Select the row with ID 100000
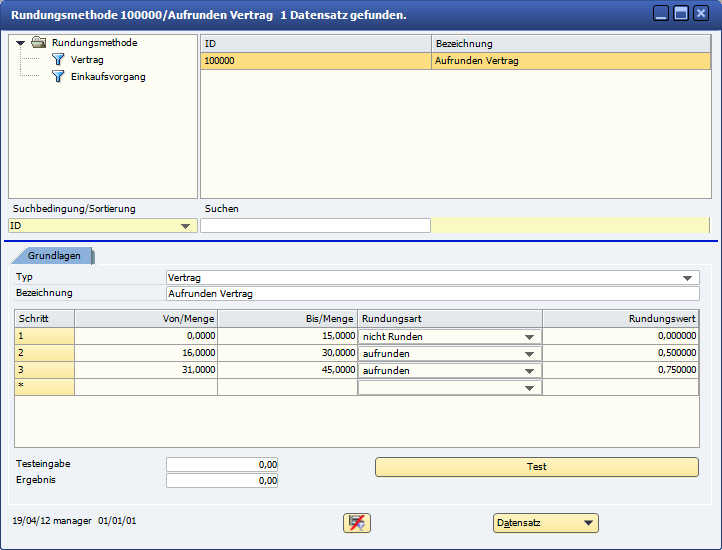Viewport: 722px width, 550px height. pyautogui.click(x=316, y=61)
